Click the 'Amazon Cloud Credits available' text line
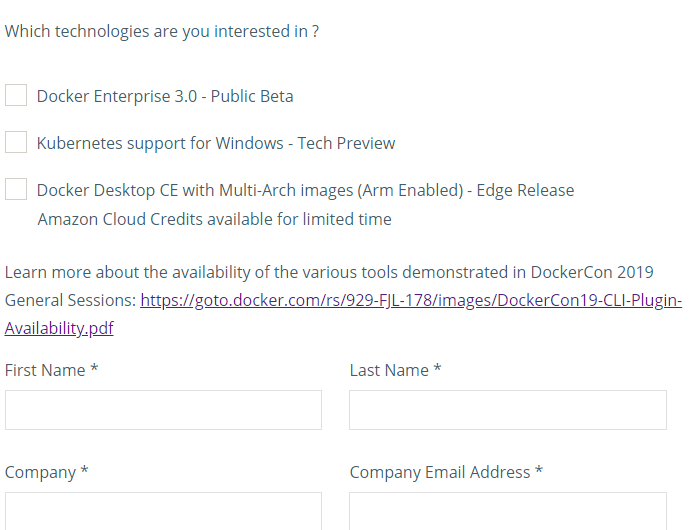Screen dimensions: 699x530 click(x=214, y=220)
